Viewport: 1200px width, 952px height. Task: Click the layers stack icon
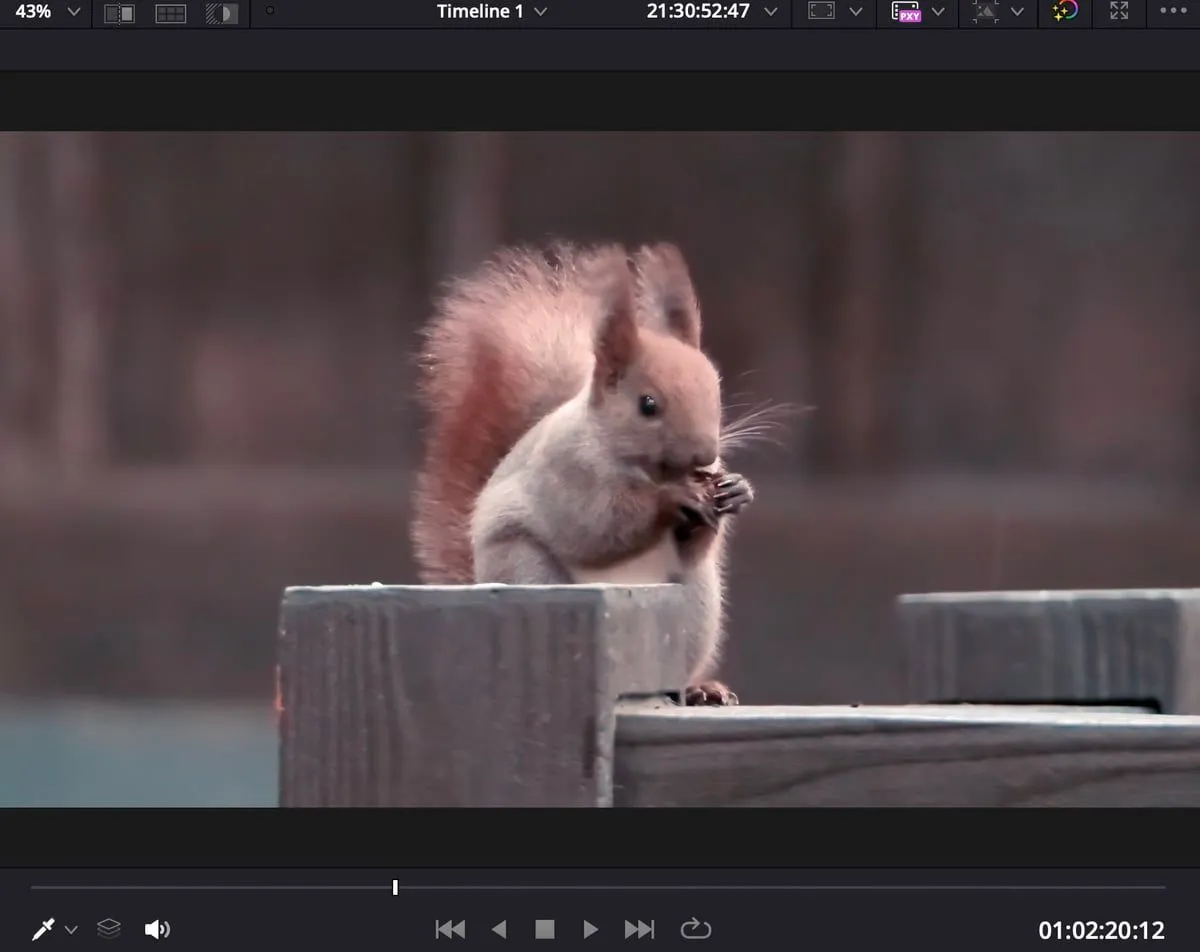click(109, 929)
